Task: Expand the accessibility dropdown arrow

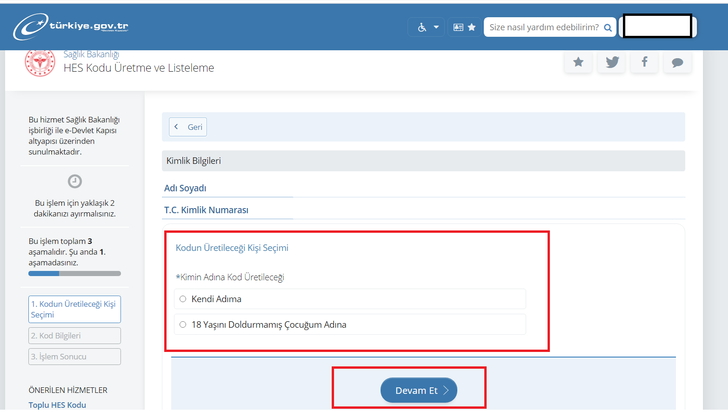Action: pos(436,27)
